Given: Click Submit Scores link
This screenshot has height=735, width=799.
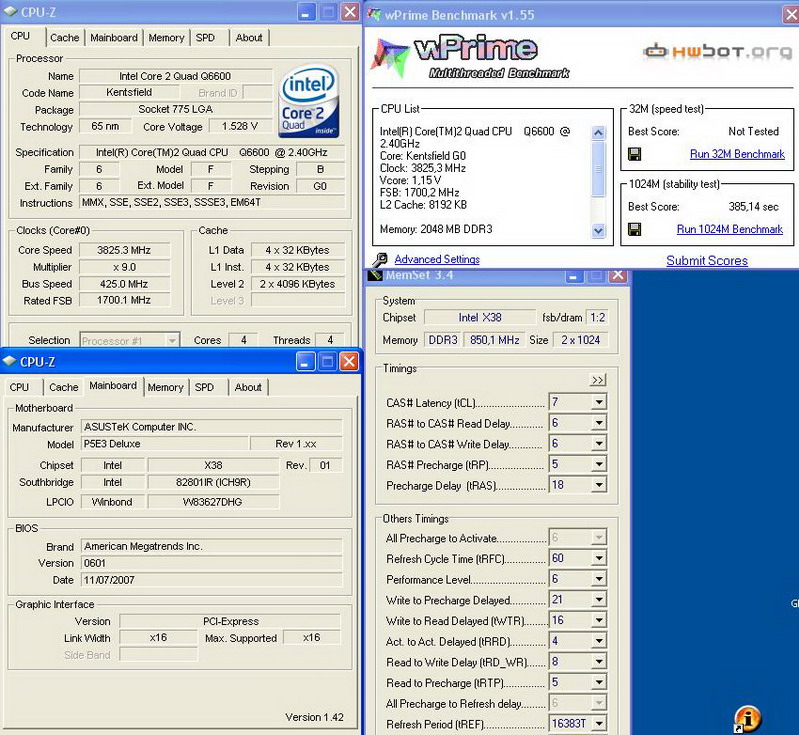Looking at the screenshot, I should (x=707, y=260).
